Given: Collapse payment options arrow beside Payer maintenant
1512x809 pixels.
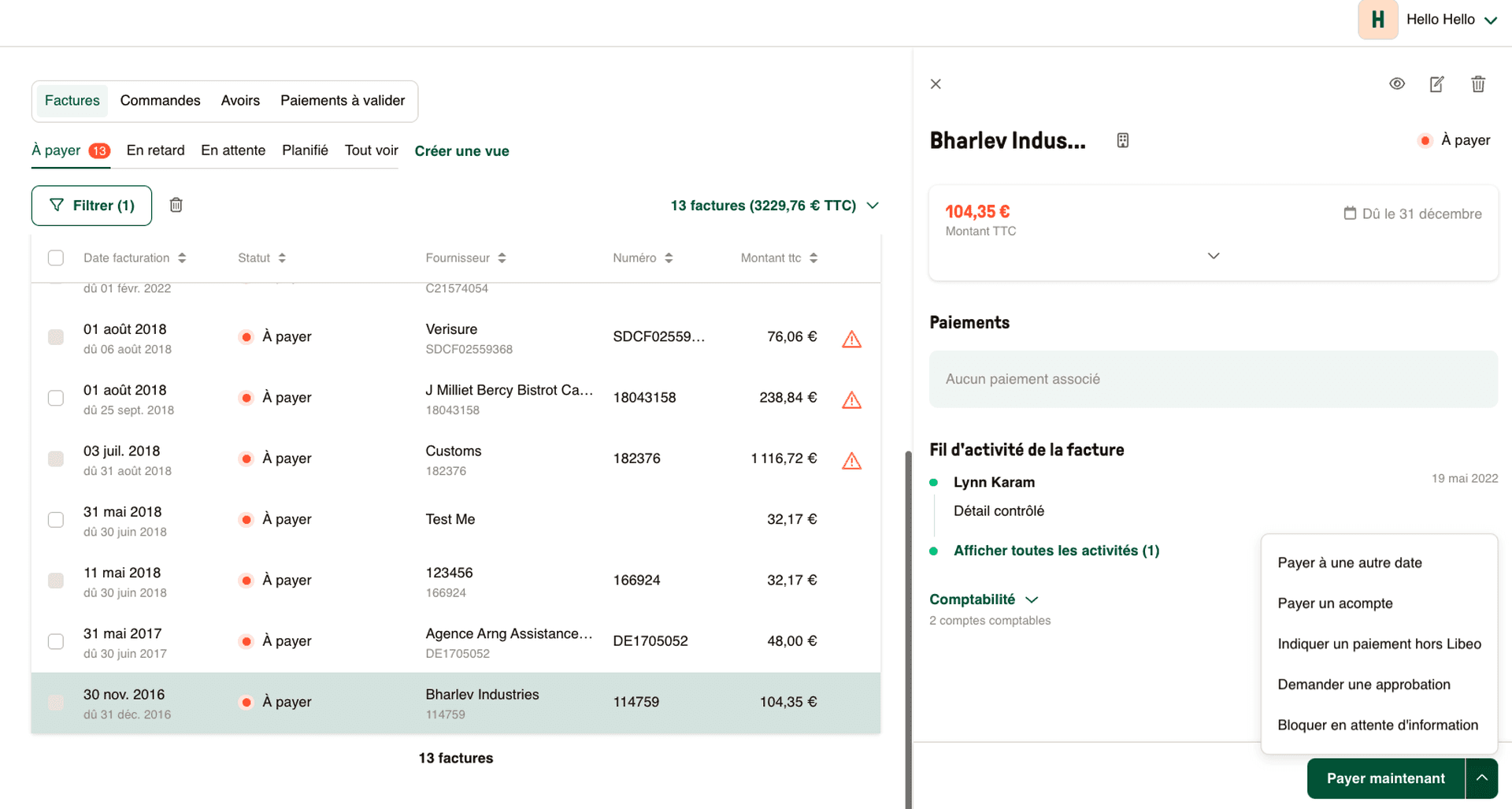Looking at the screenshot, I should pos(1481,778).
